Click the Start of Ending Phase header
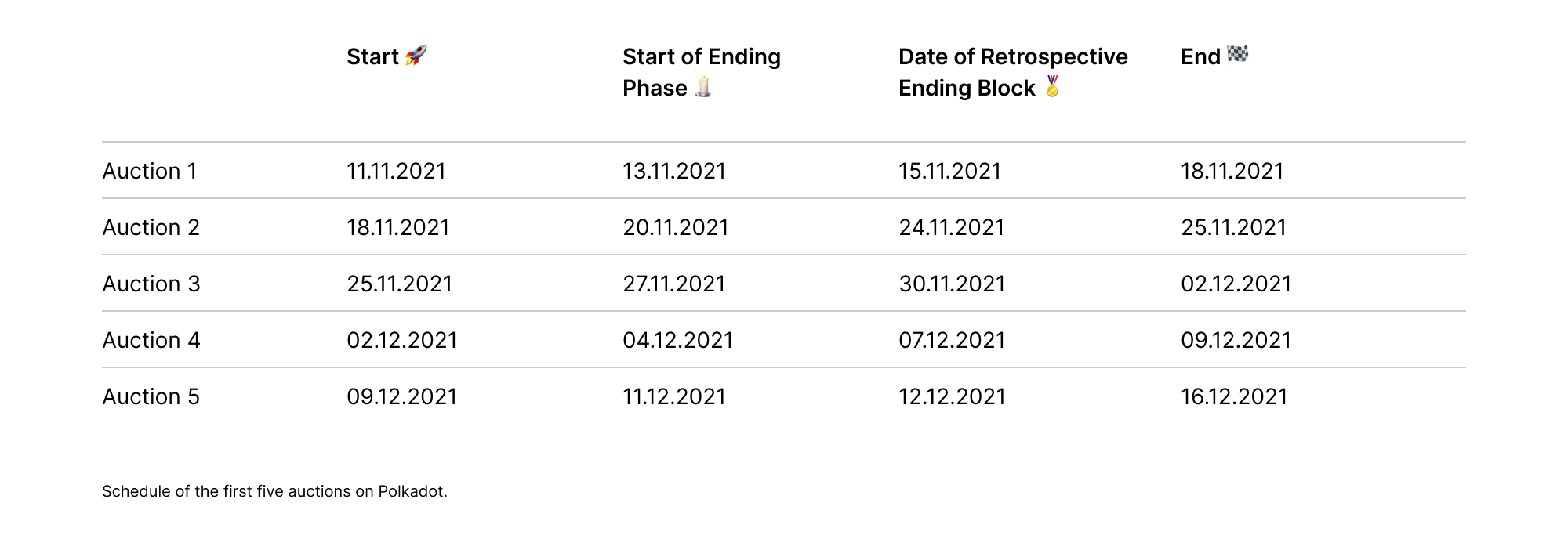1568x539 pixels. coord(701,72)
